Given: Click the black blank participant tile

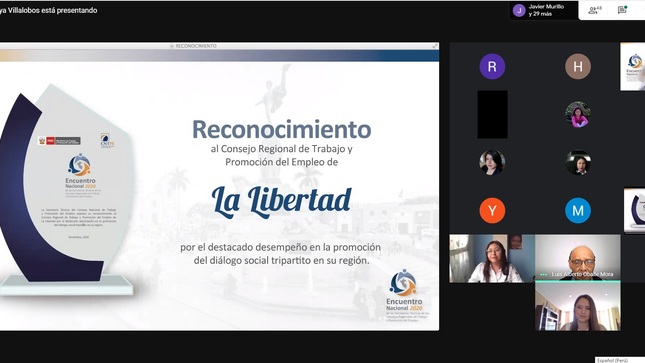Looking at the screenshot, I should 492,114.
